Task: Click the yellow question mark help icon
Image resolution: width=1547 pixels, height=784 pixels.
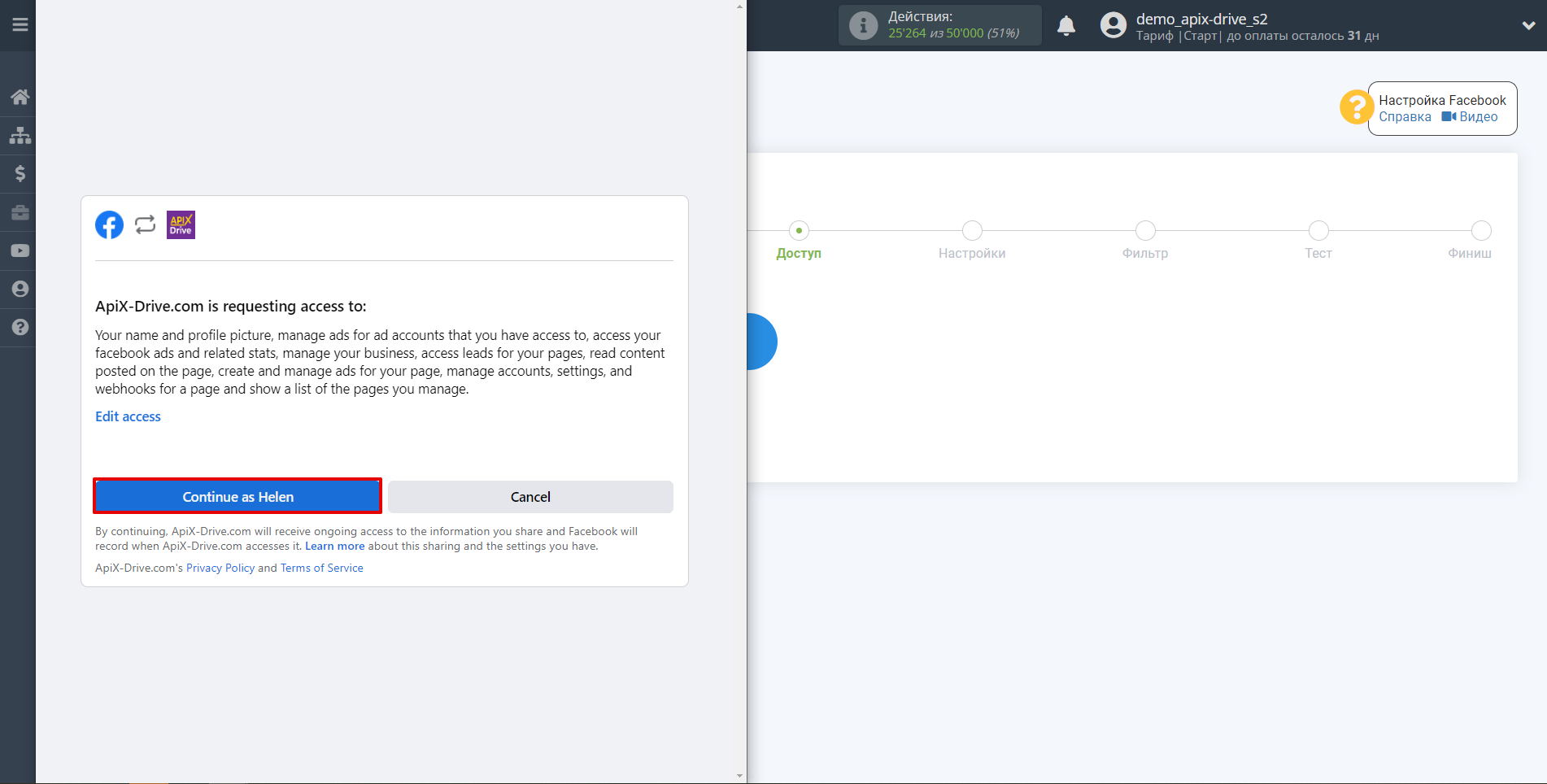Action: (1356, 107)
